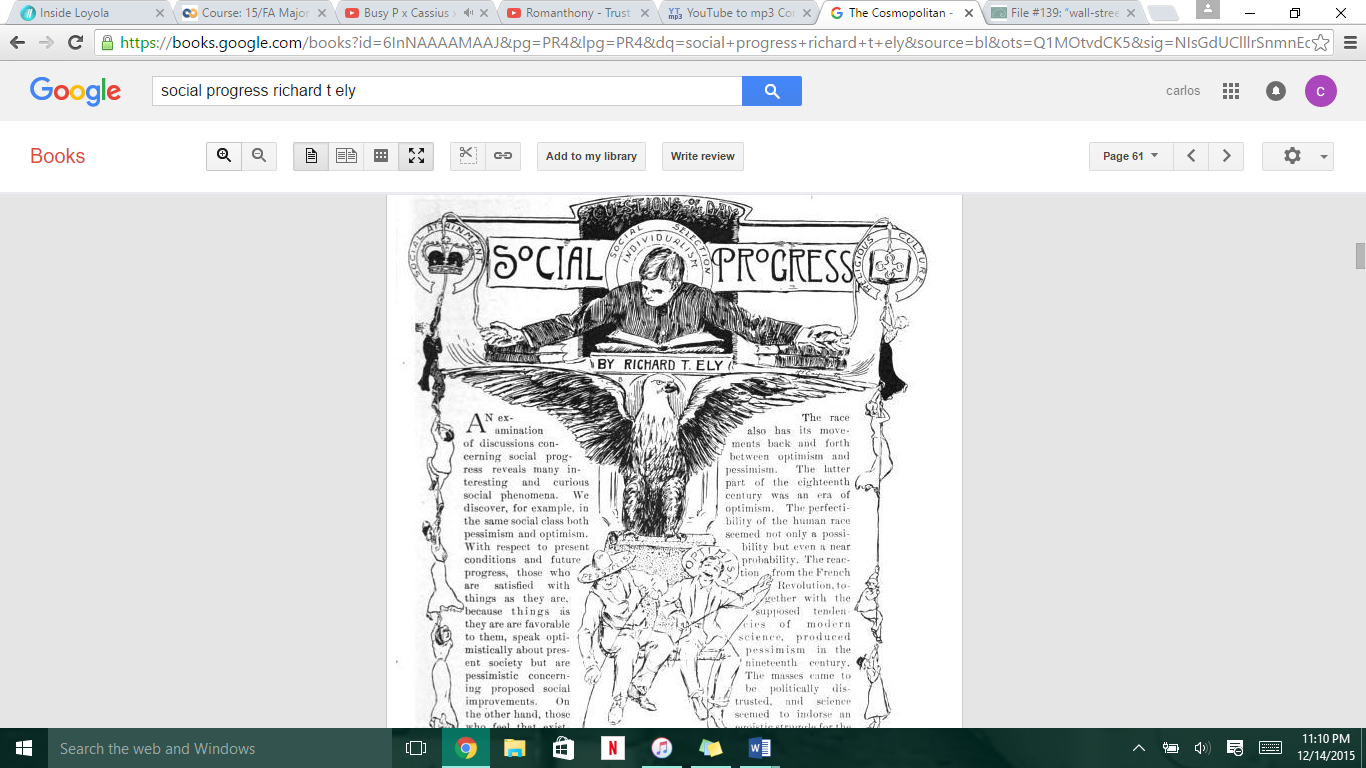Open the Google apps grid icon
The width and height of the screenshot is (1366, 768).
[1231, 91]
